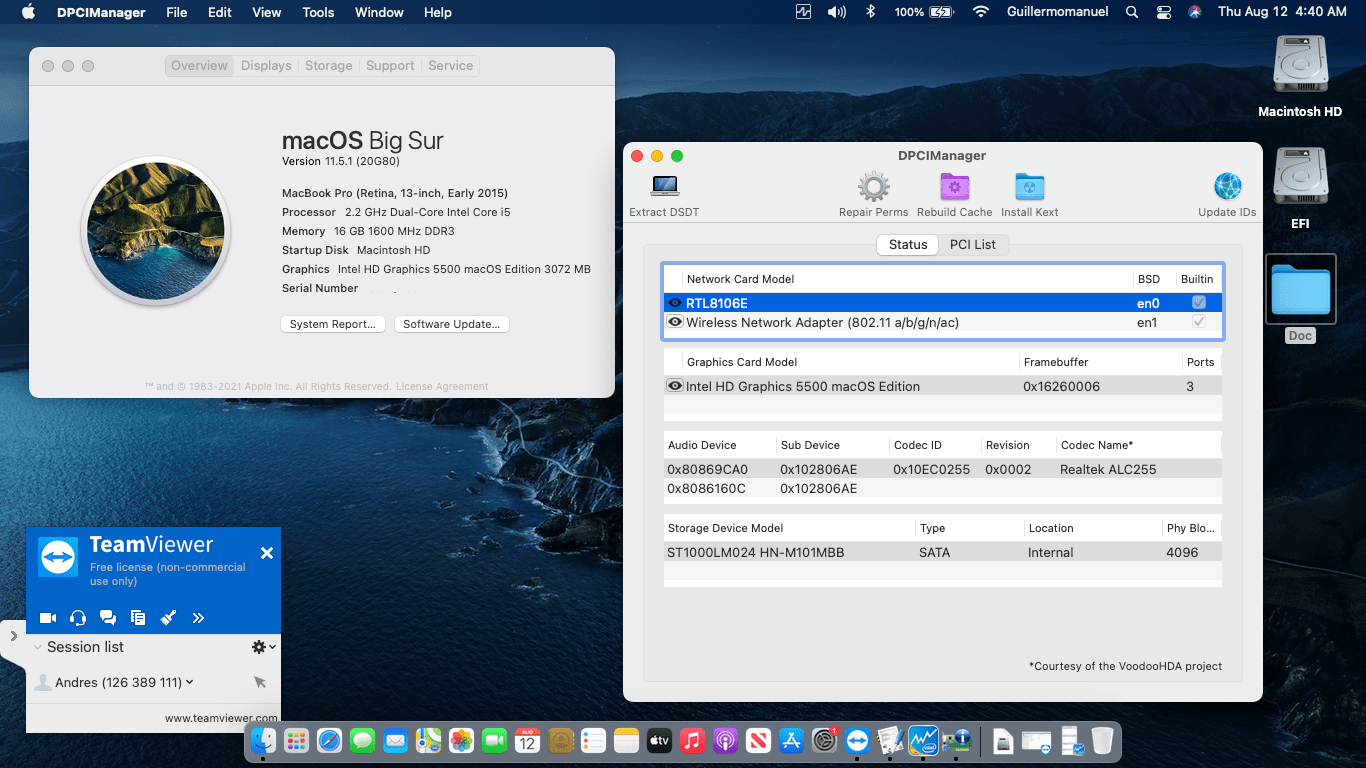The height and width of the screenshot is (768, 1366).
Task: Collapse TeamViewer panel with side arrow
Action: pyautogui.click(x=13, y=636)
